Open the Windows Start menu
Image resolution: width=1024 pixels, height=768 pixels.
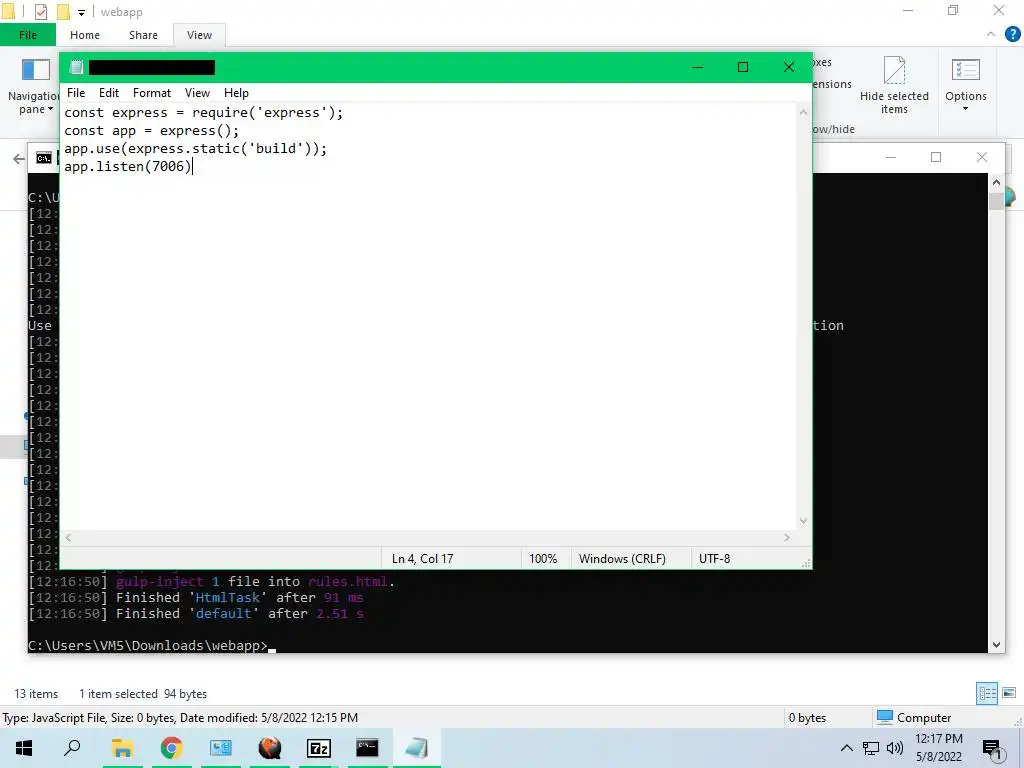click(24, 748)
